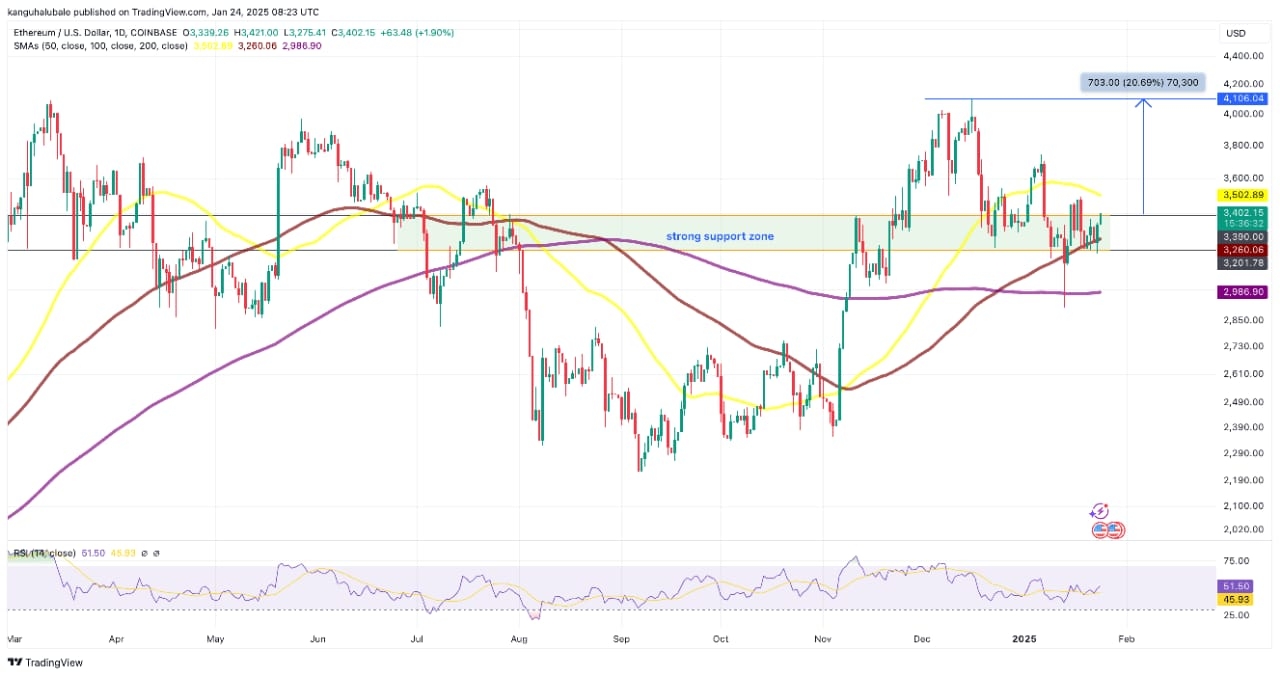Click the Aug label on the time axis
This screenshot has width=1280, height=676.
click(518, 636)
